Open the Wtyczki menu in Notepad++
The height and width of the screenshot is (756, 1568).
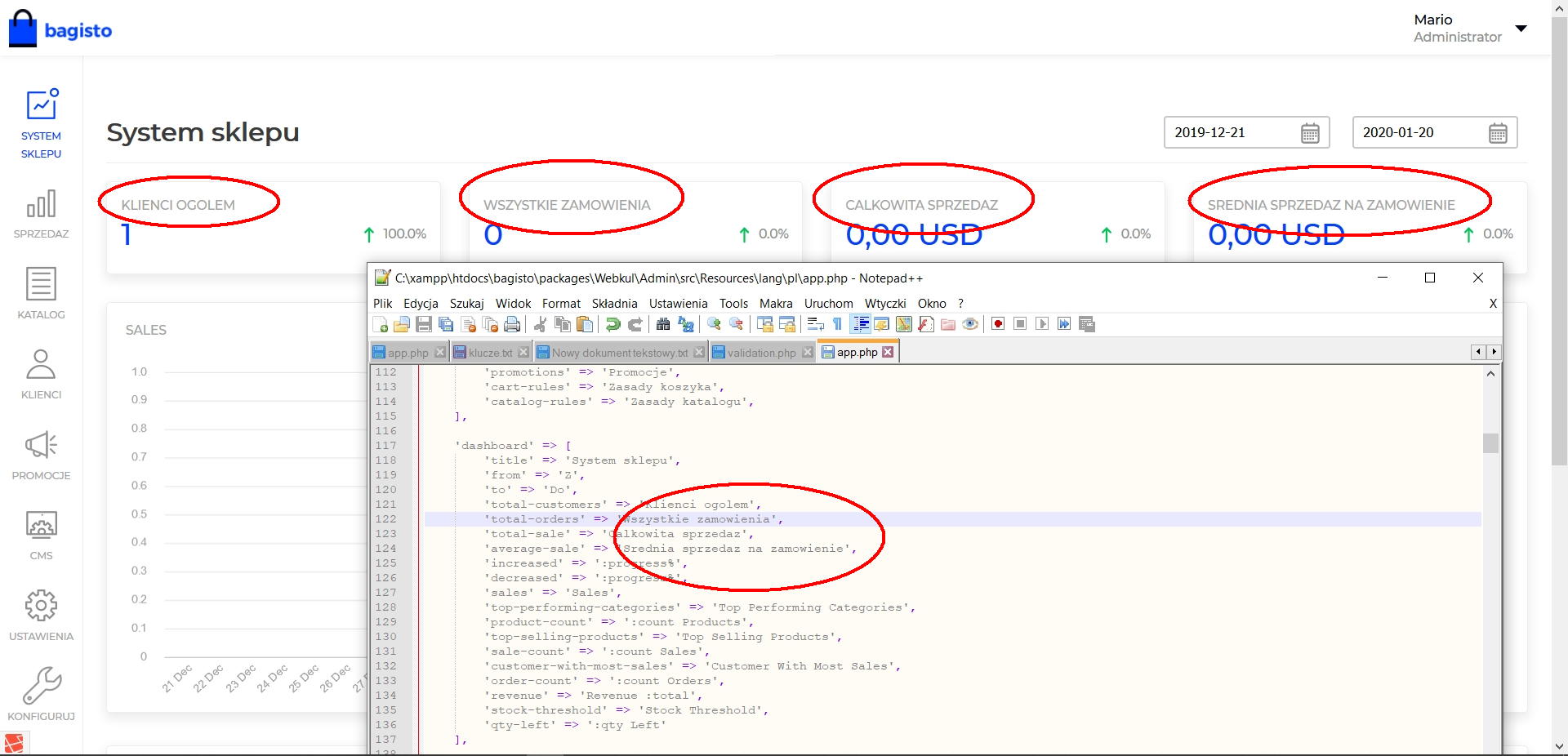coord(885,303)
